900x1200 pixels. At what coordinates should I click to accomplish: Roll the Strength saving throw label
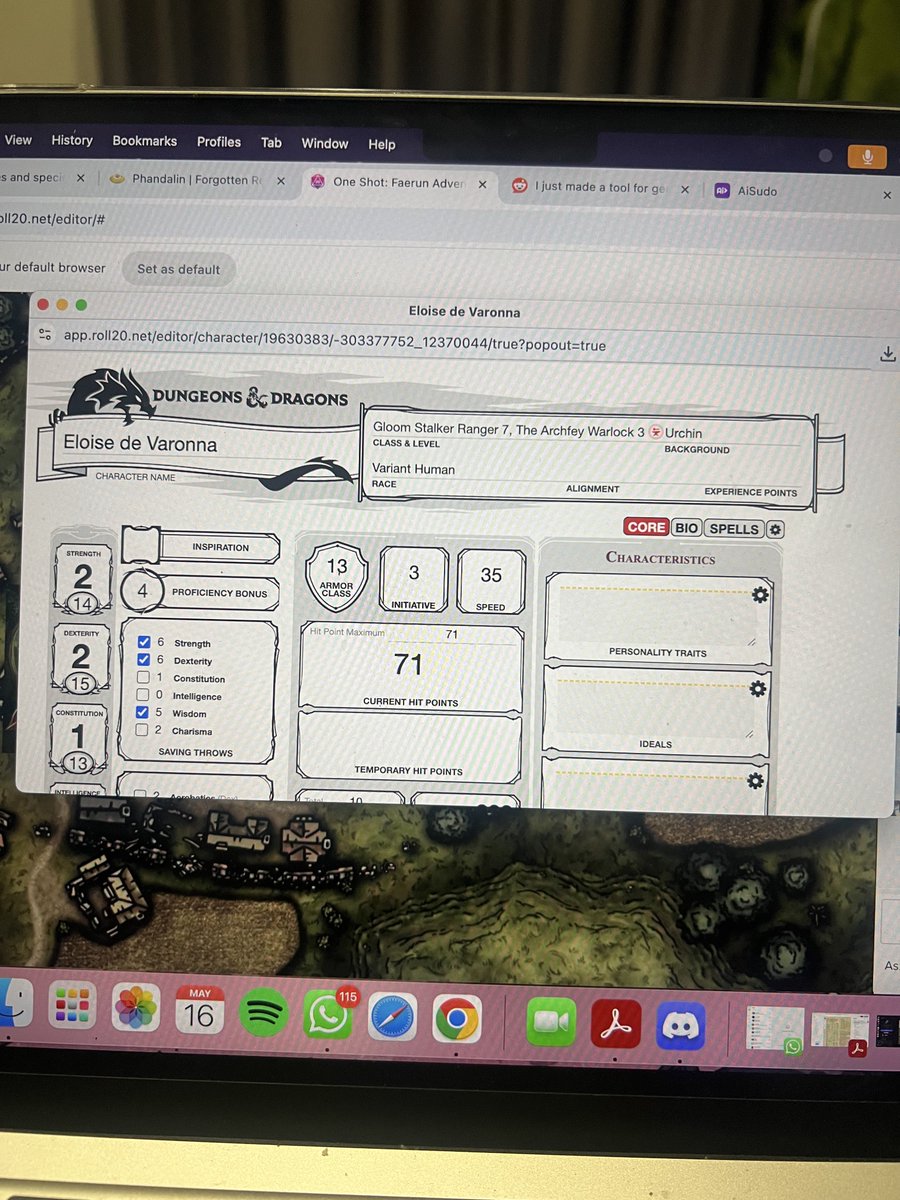(192, 644)
